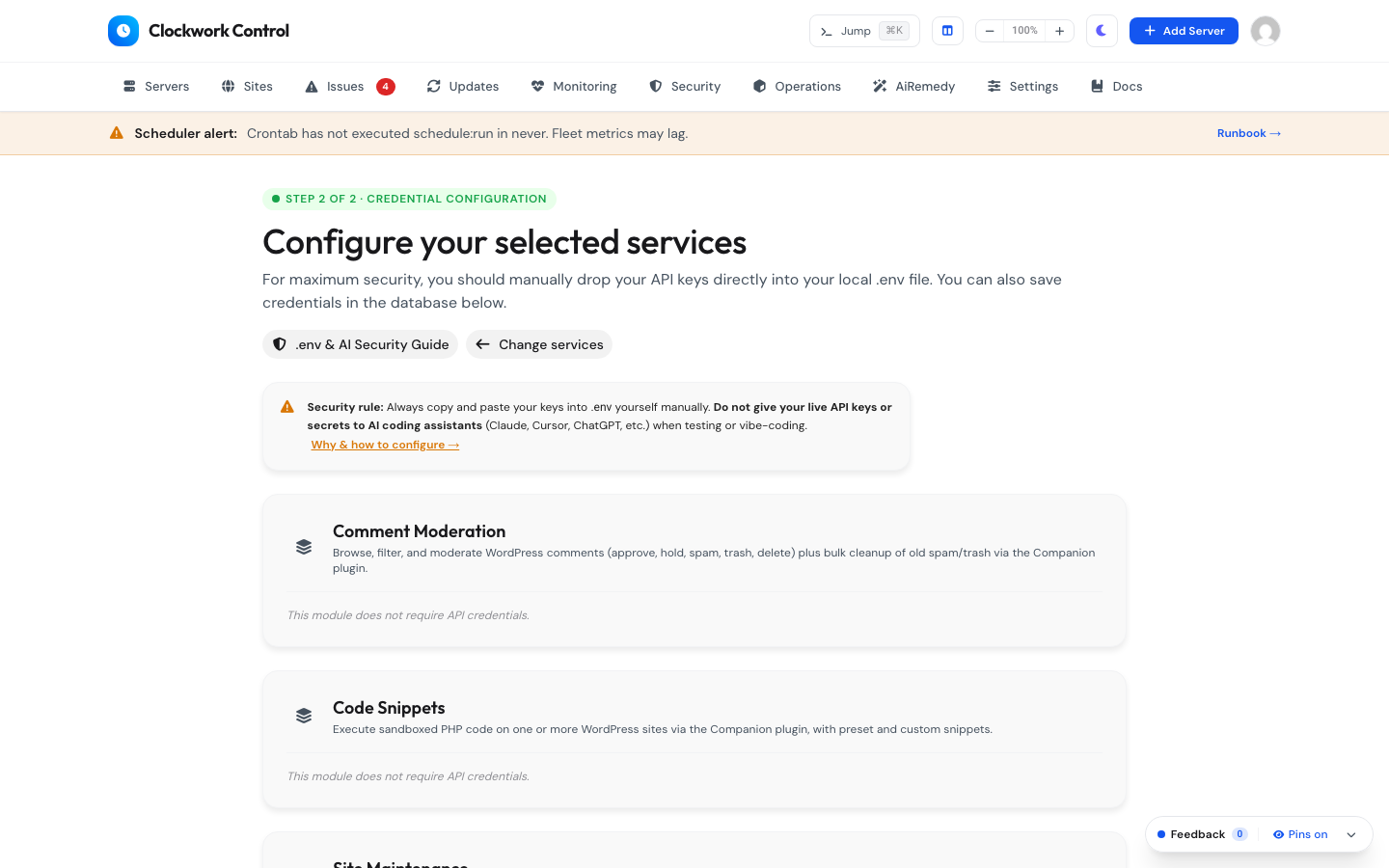The height and width of the screenshot is (868, 1389).
Task: Open the AiRemedy tab
Action: point(914,87)
